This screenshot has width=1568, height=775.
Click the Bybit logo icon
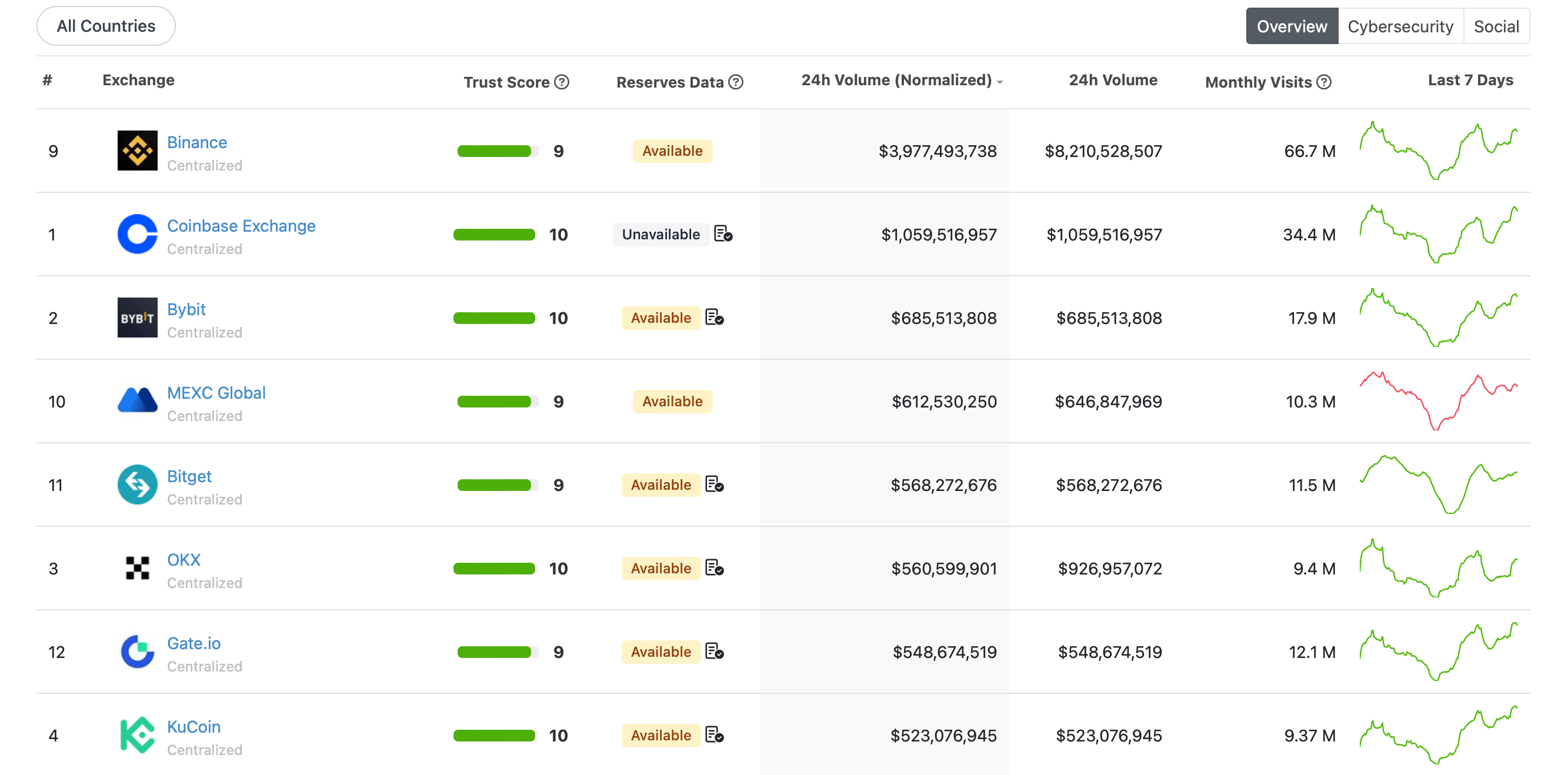tap(137, 318)
